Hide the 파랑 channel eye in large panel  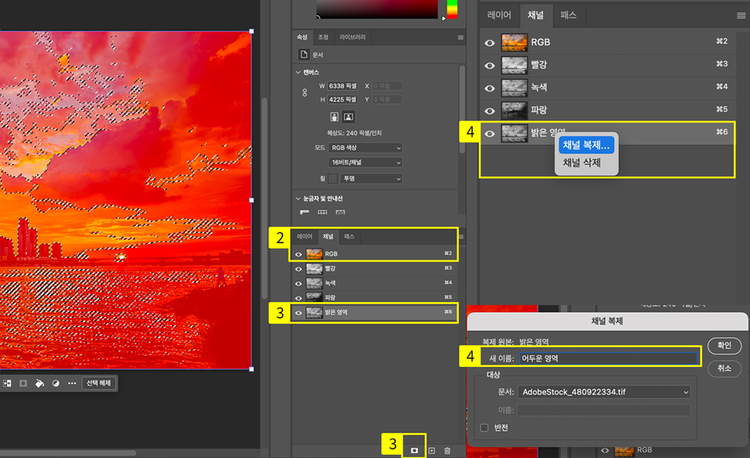489,110
